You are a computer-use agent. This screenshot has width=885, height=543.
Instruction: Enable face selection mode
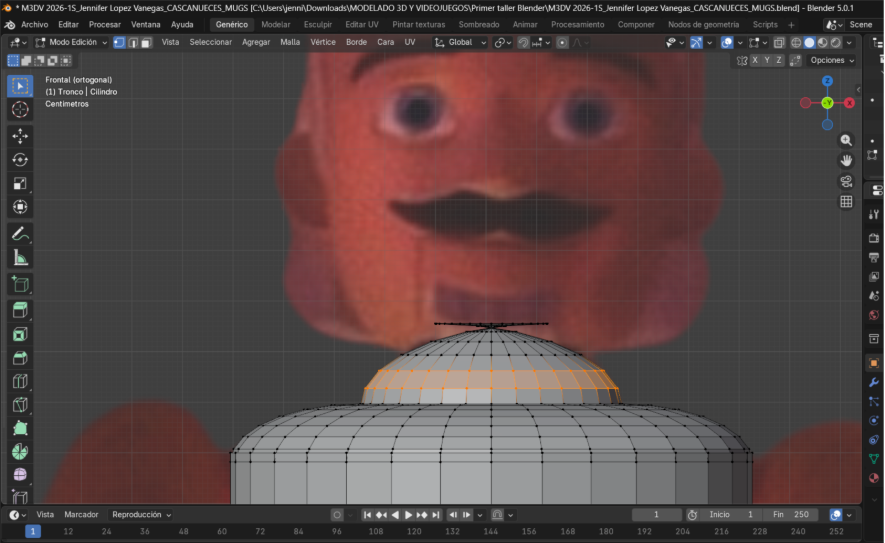point(146,43)
